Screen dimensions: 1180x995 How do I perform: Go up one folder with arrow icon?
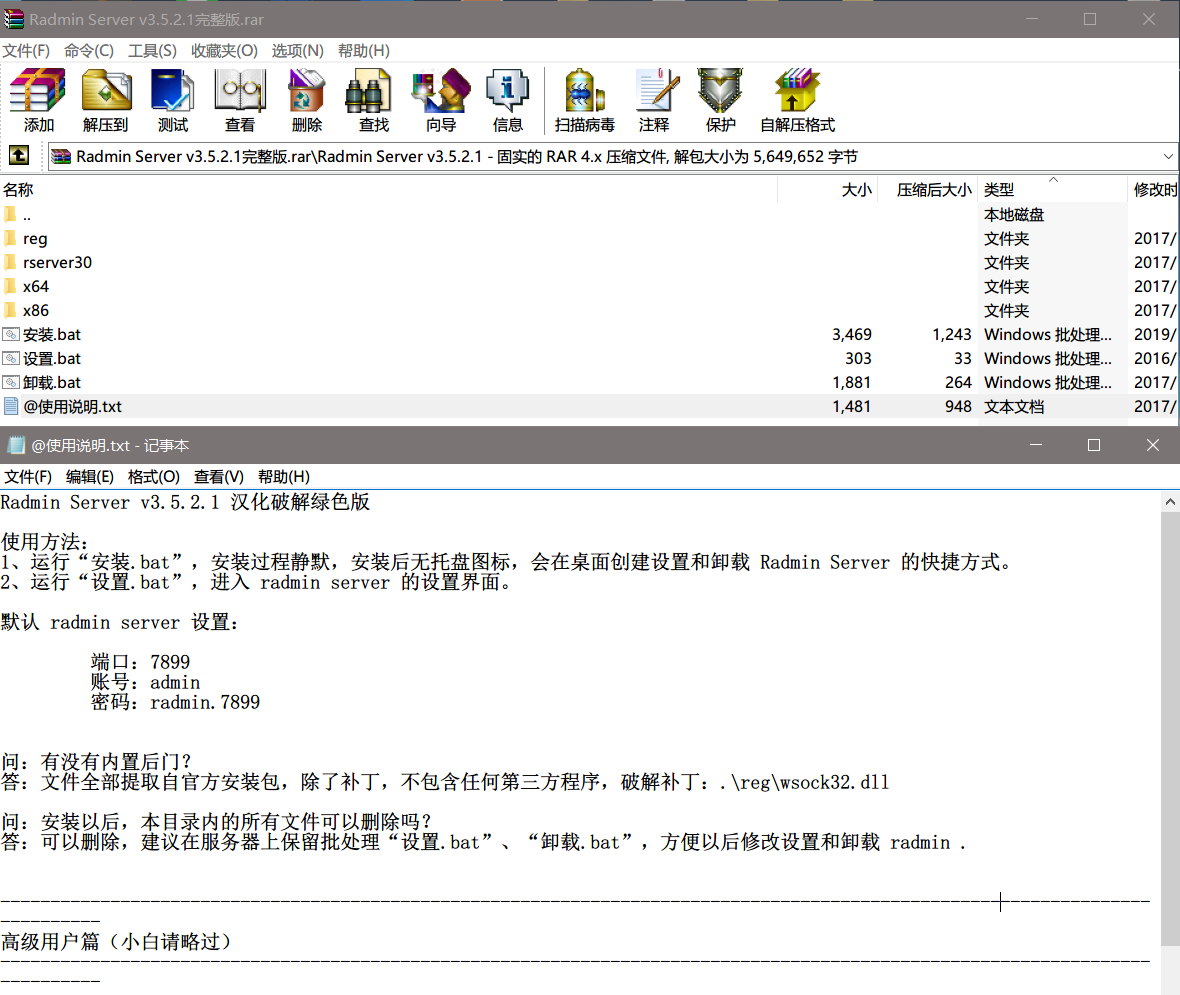(x=19, y=156)
